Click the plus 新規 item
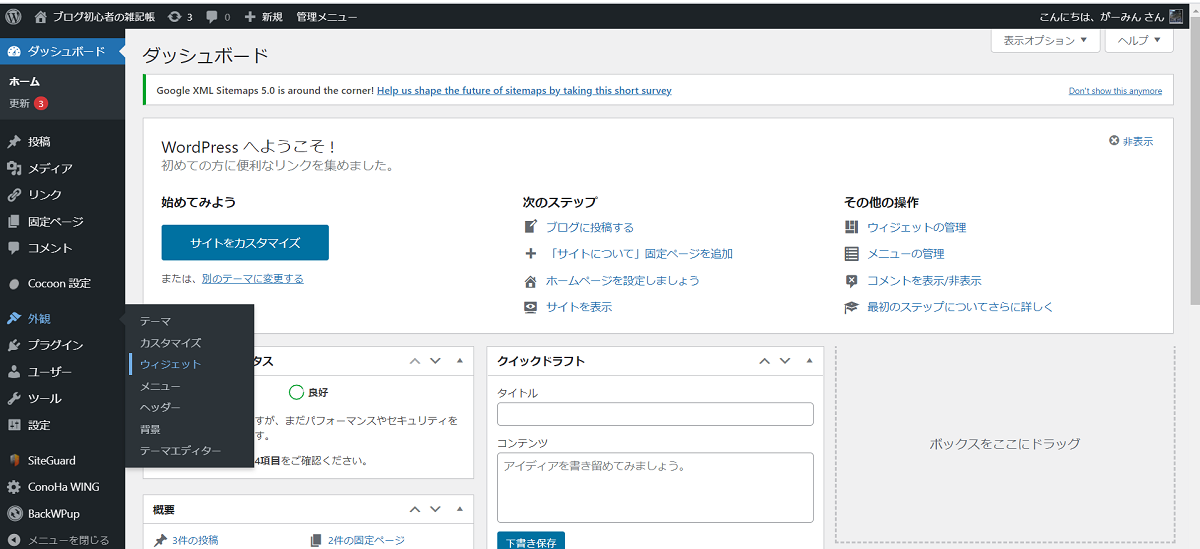The image size is (1200, 549). tap(263, 17)
